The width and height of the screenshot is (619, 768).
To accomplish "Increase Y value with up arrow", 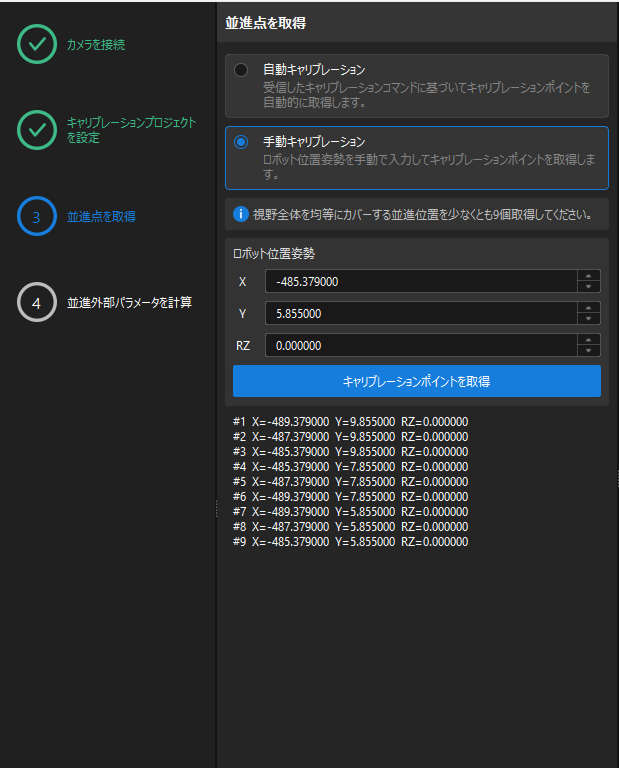I will 589,308.
